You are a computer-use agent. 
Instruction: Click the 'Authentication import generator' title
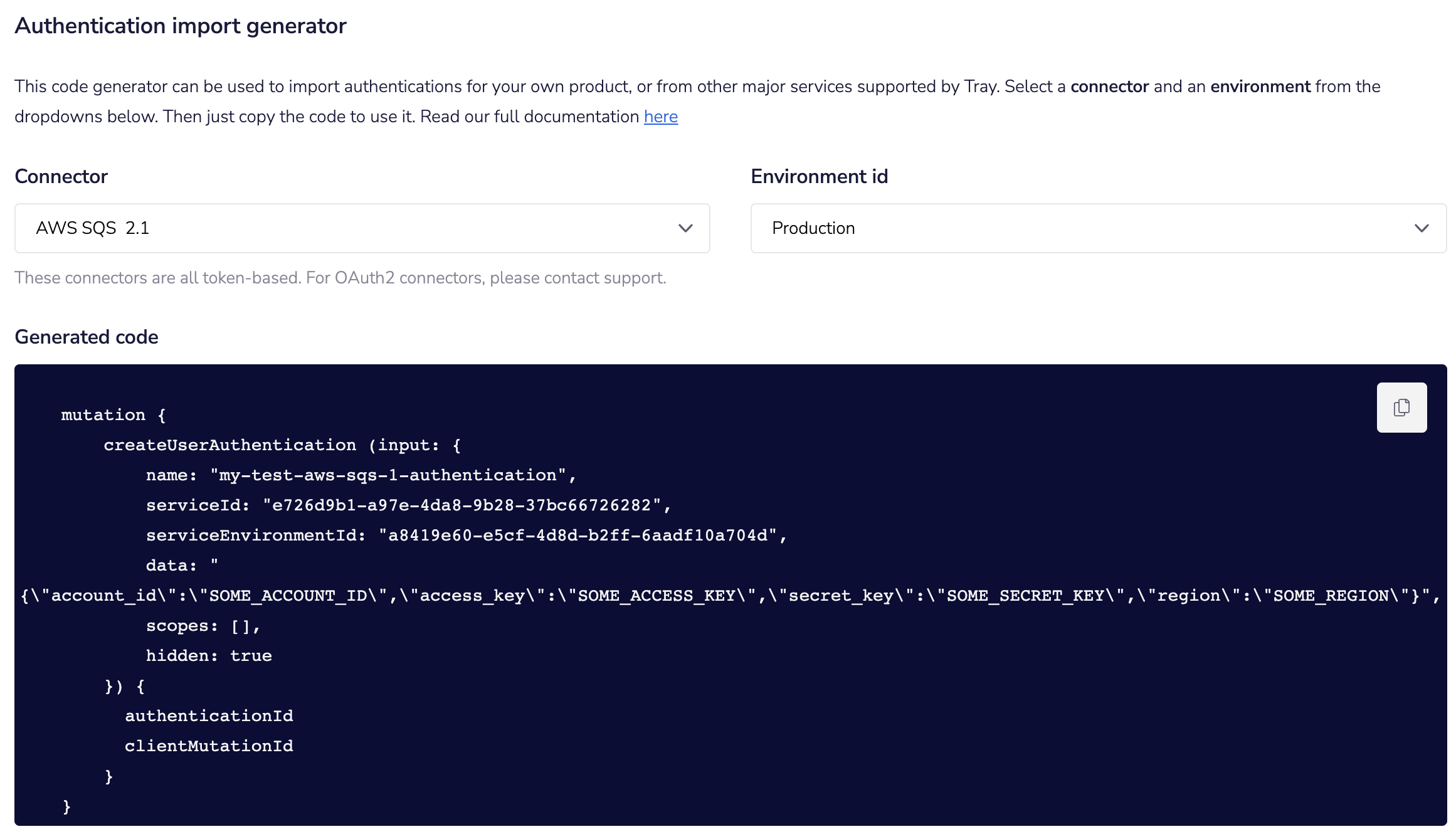point(181,26)
